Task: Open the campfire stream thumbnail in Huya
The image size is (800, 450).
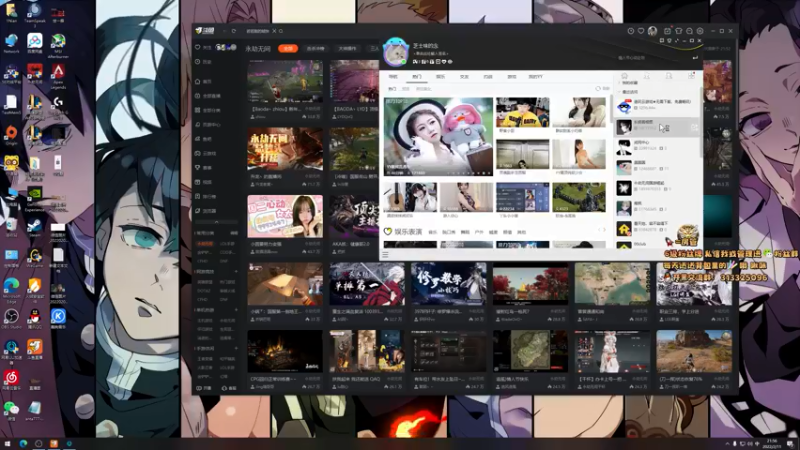Action: (285, 351)
